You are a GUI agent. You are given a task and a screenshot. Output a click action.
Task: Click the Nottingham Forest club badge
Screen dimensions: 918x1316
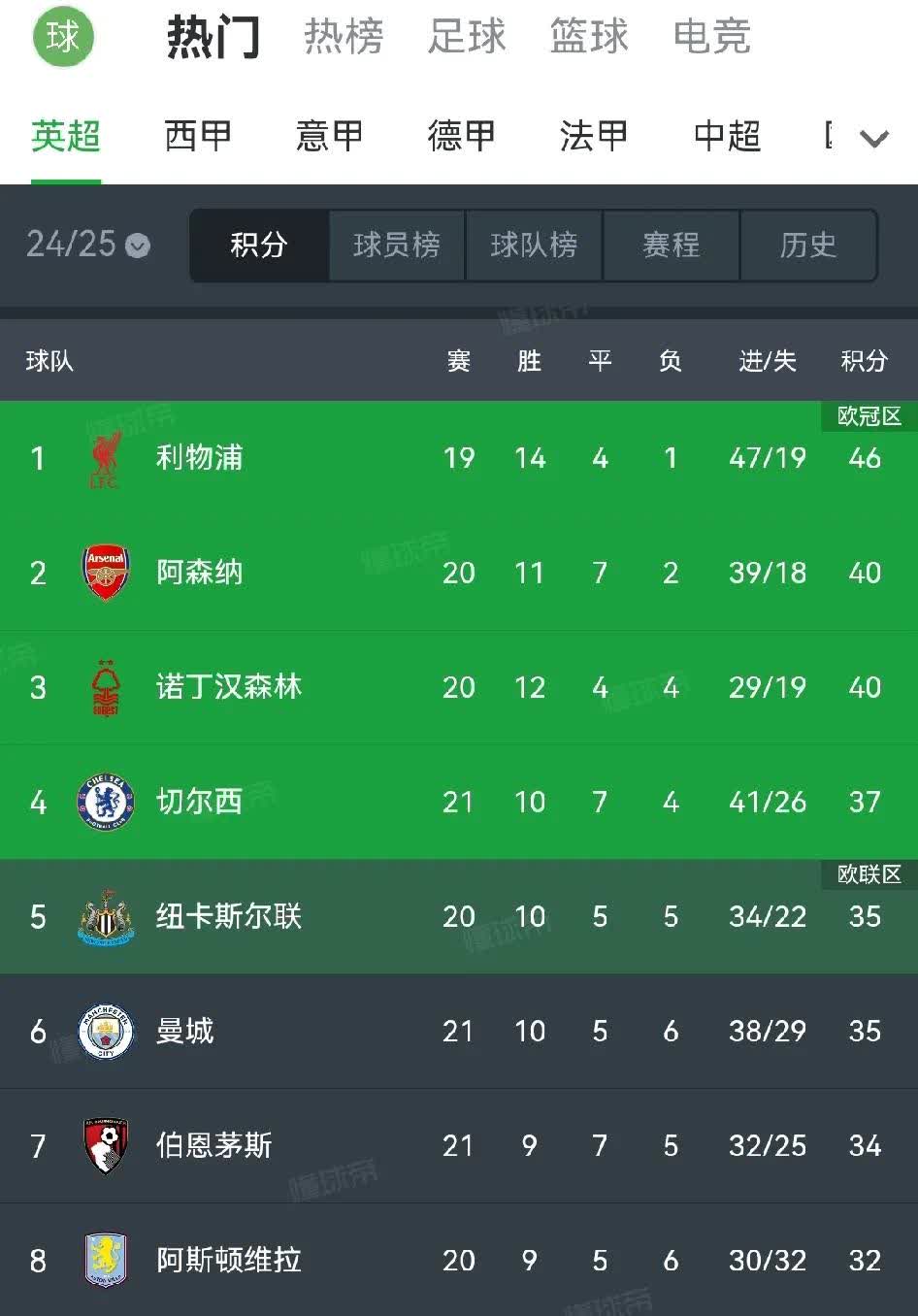coord(107,687)
